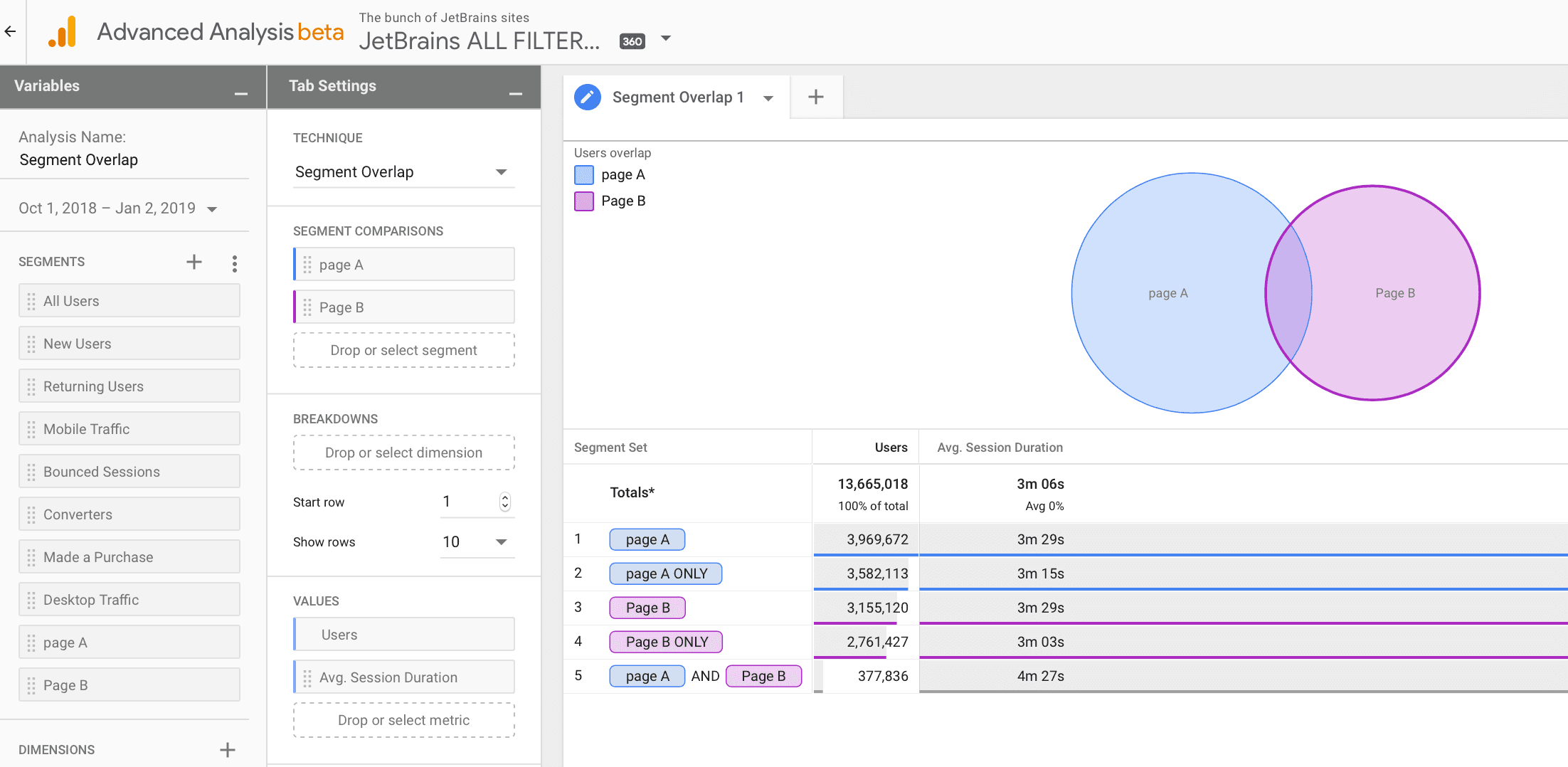Add a new analysis tab
The width and height of the screenshot is (1568, 767).
(816, 97)
